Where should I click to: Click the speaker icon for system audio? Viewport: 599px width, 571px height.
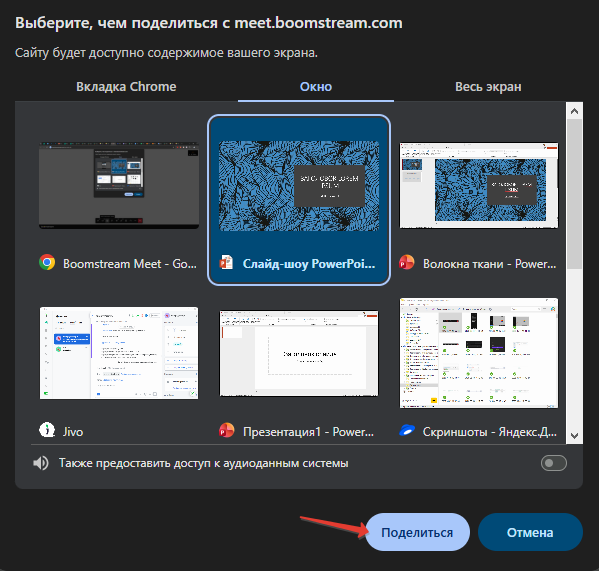[41, 463]
